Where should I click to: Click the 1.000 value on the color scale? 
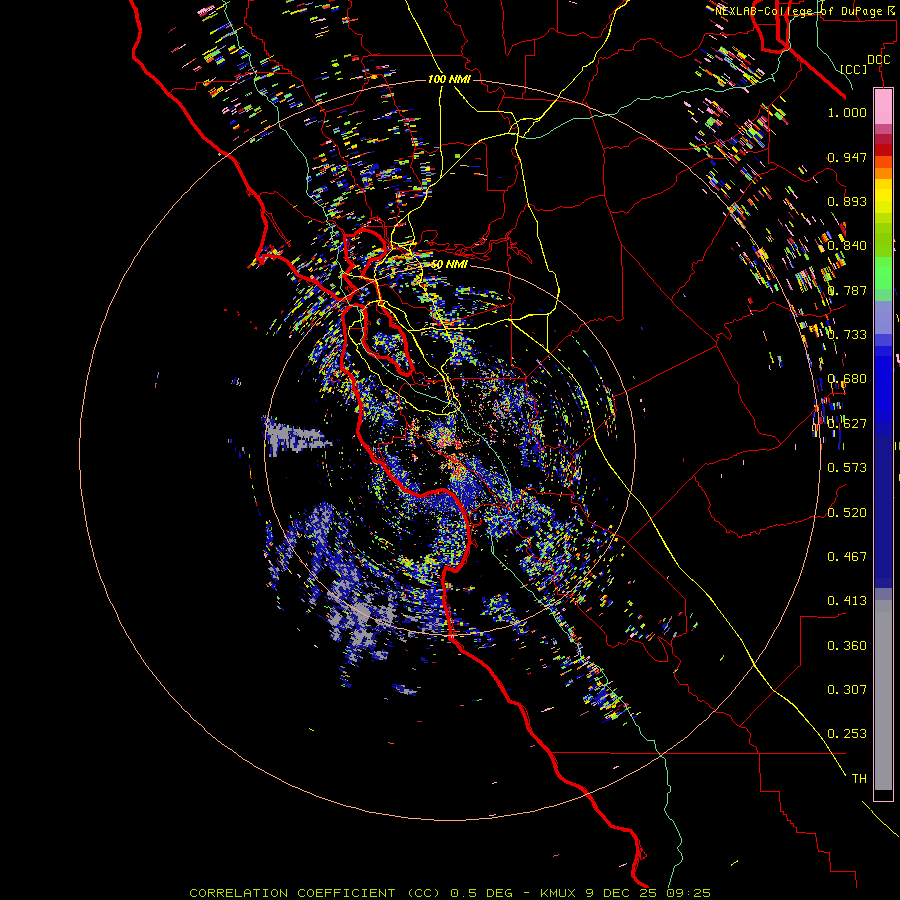[847, 113]
